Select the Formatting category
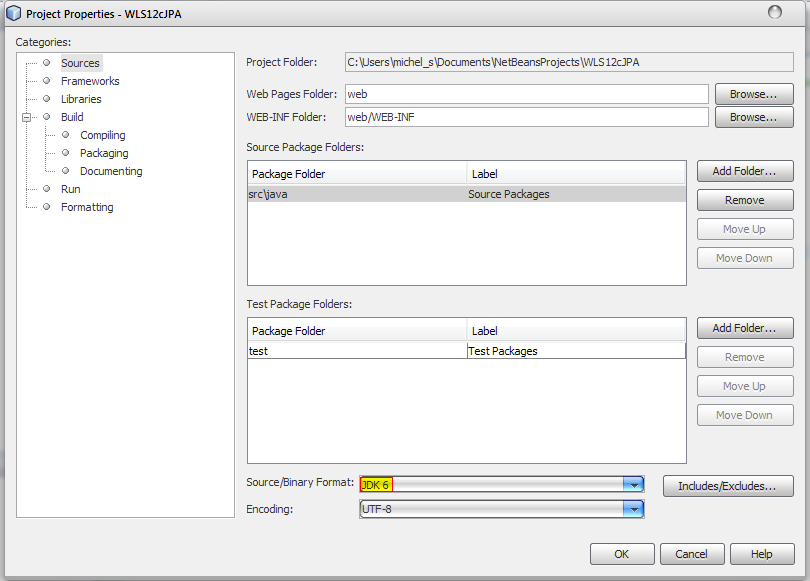The image size is (810, 581). coord(87,207)
